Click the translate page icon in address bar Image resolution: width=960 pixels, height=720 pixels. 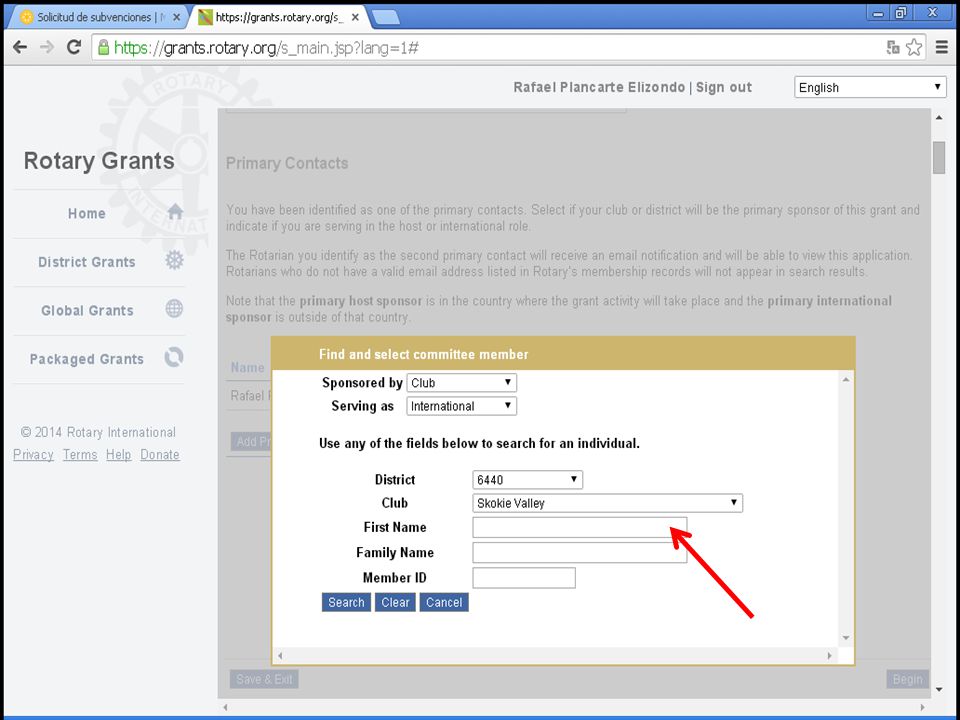tap(893, 47)
